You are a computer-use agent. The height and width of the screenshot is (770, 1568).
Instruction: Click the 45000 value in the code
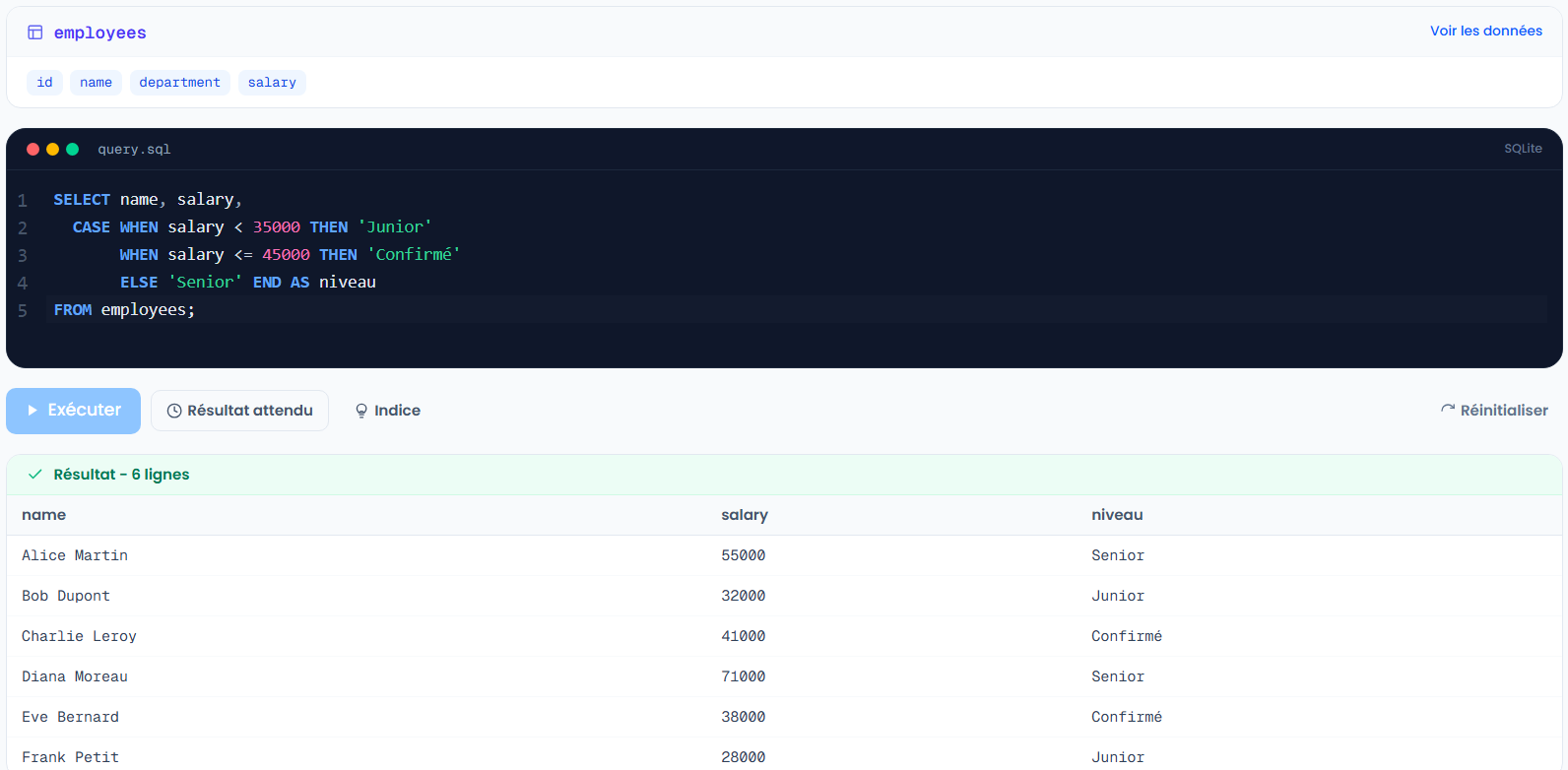click(286, 255)
